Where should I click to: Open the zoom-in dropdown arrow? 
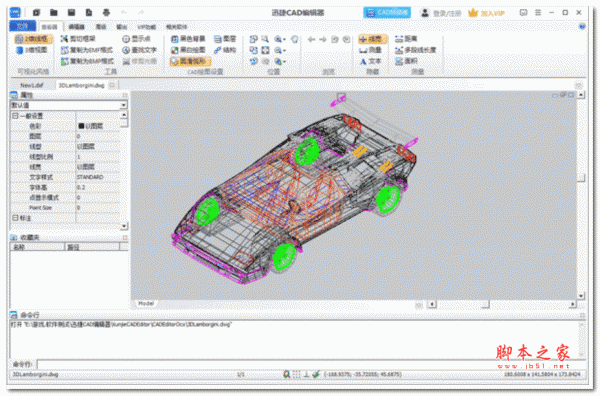point(284,39)
